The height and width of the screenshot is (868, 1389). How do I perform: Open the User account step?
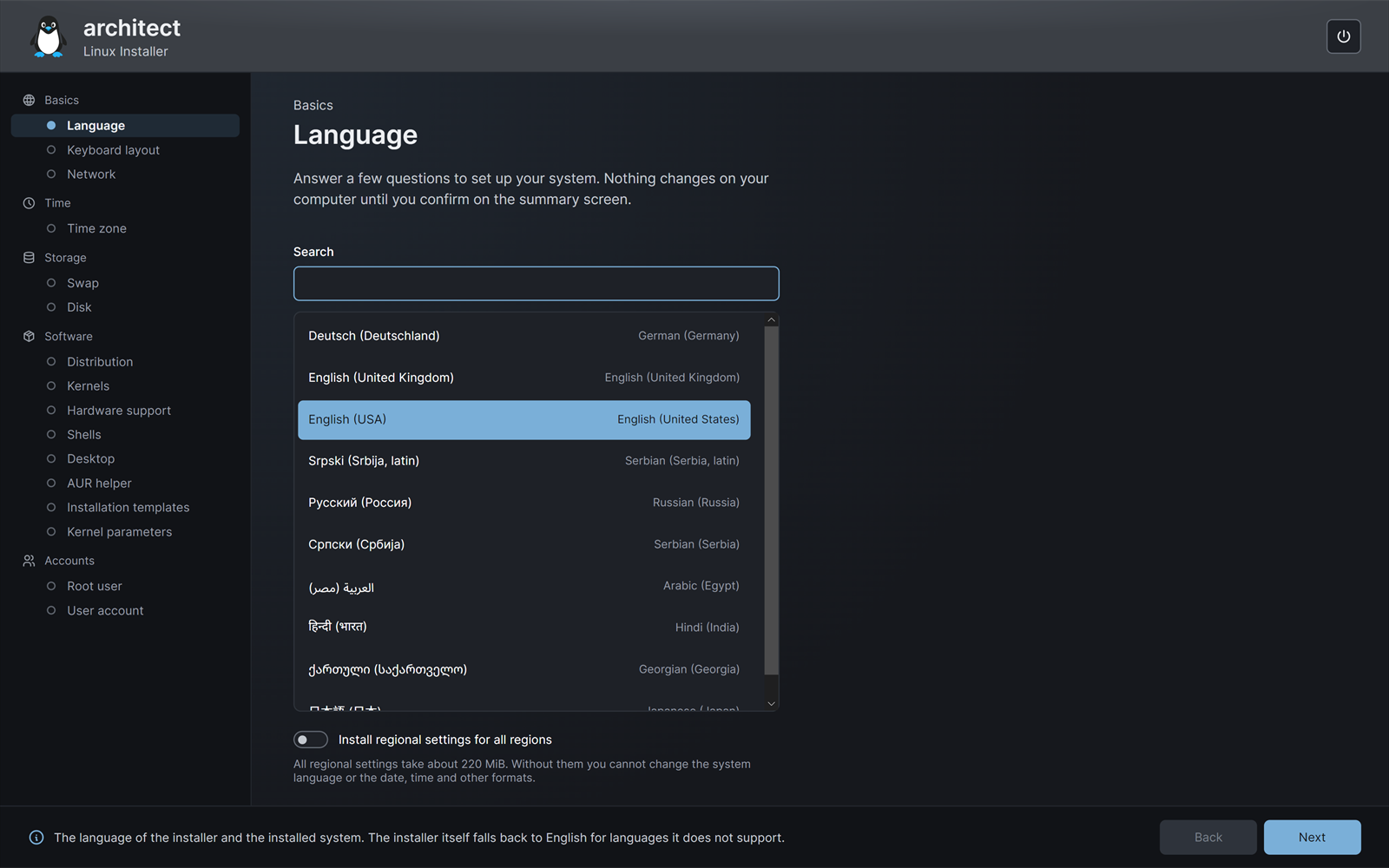click(125, 611)
